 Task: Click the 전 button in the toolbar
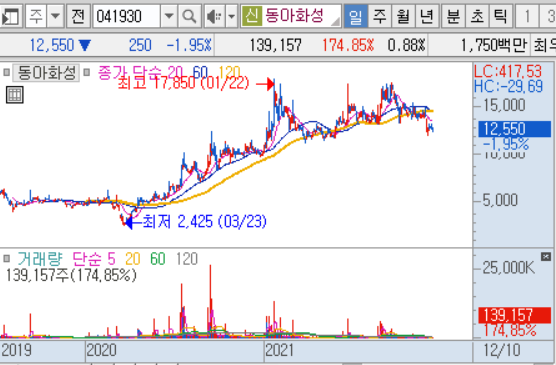78,16
